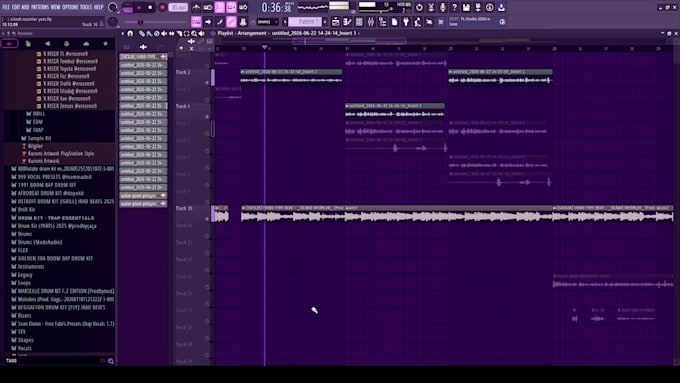Open the Mixer window icon
Viewport: 680px width, 383px height.
371,22
